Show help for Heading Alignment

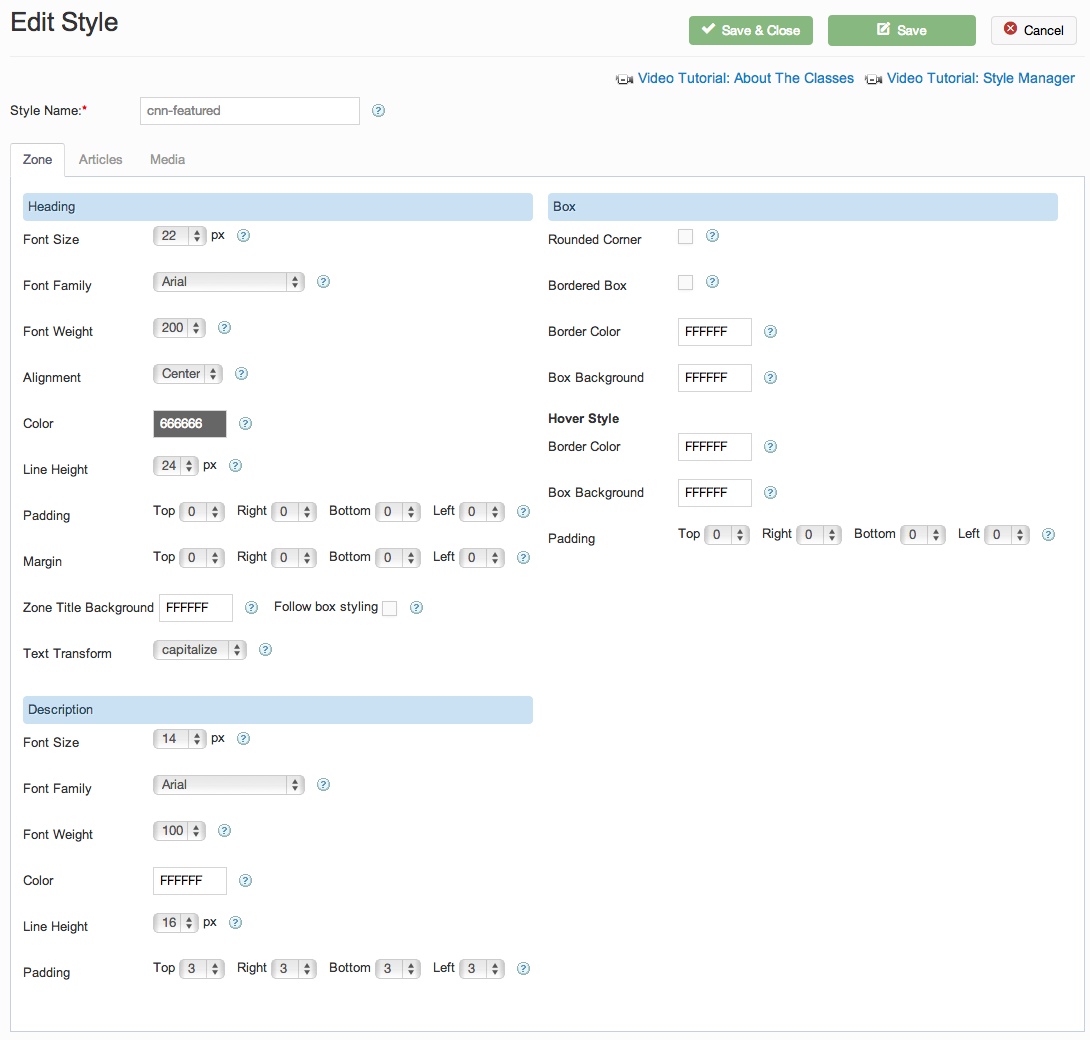(241, 373)
